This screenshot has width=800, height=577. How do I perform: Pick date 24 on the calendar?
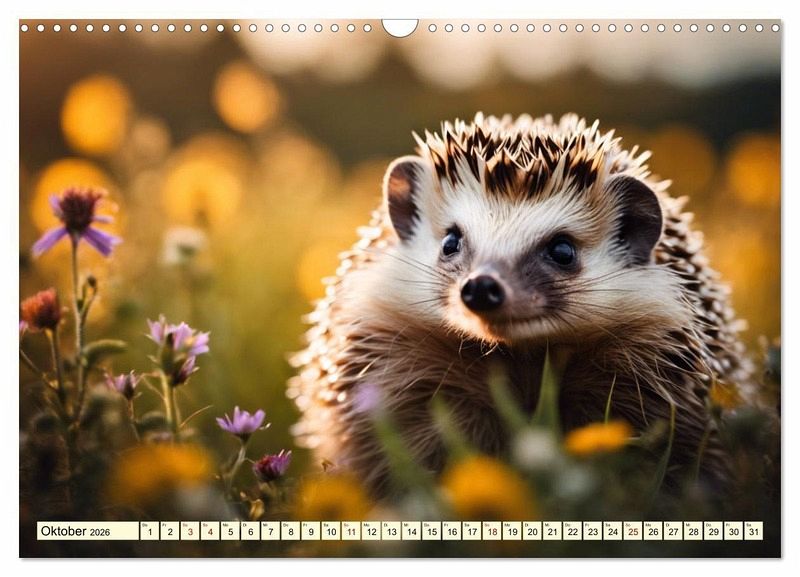point(612,531)
